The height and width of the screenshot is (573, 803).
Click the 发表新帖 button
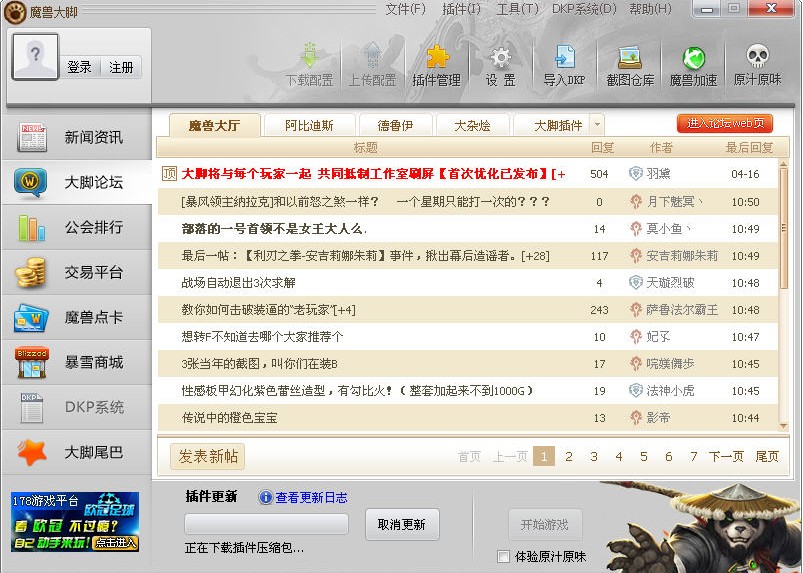pyautogui.click(x=208, y=457)
